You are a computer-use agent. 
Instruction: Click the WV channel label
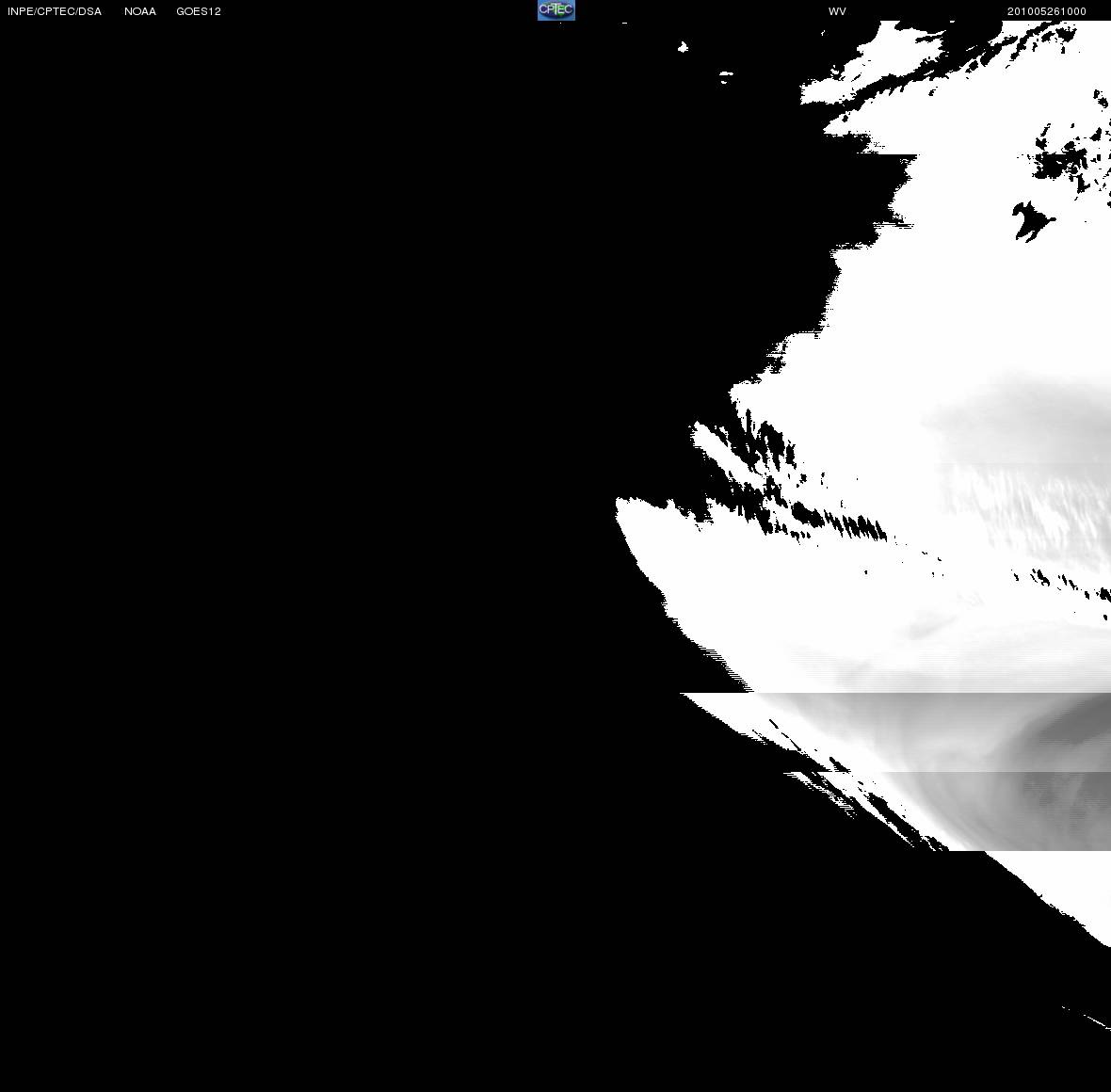[837, 11]
